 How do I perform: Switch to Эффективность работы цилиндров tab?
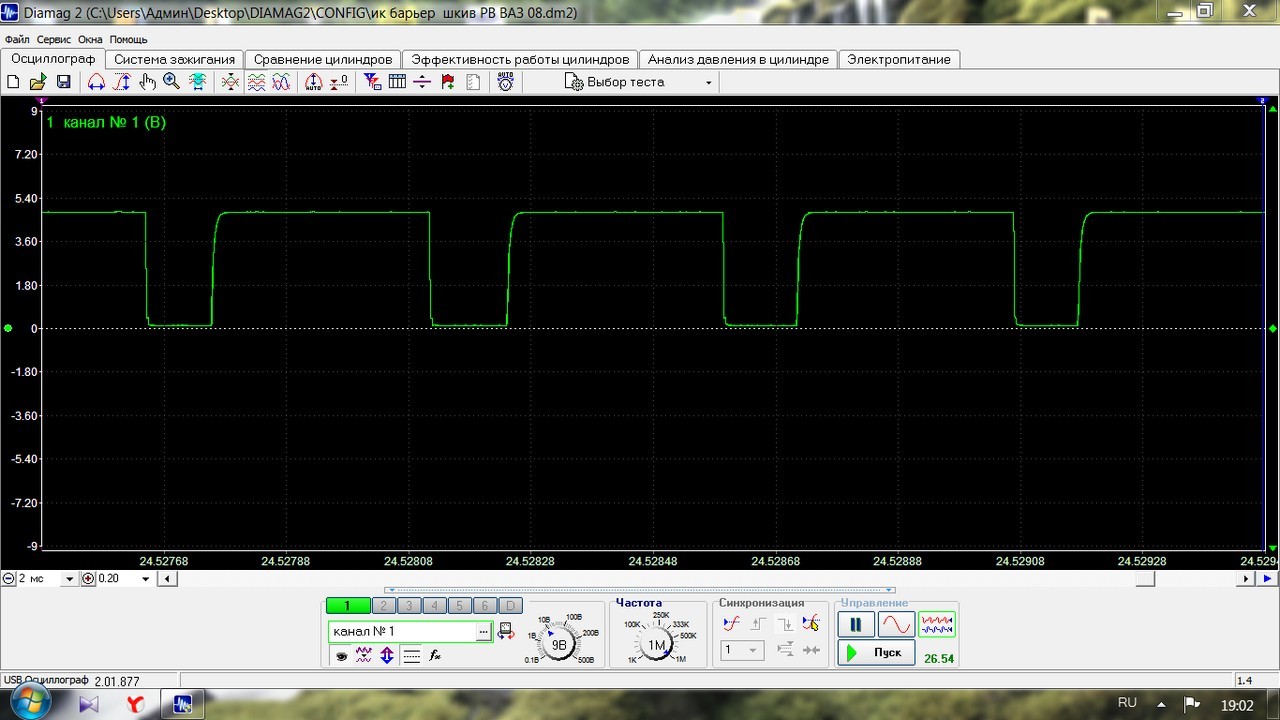point(520,59)
